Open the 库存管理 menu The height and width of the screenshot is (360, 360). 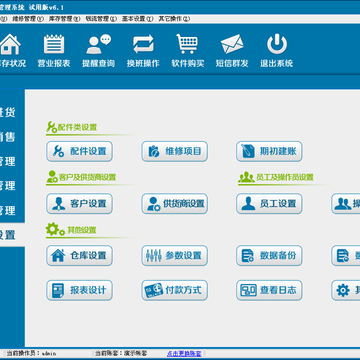65,19
